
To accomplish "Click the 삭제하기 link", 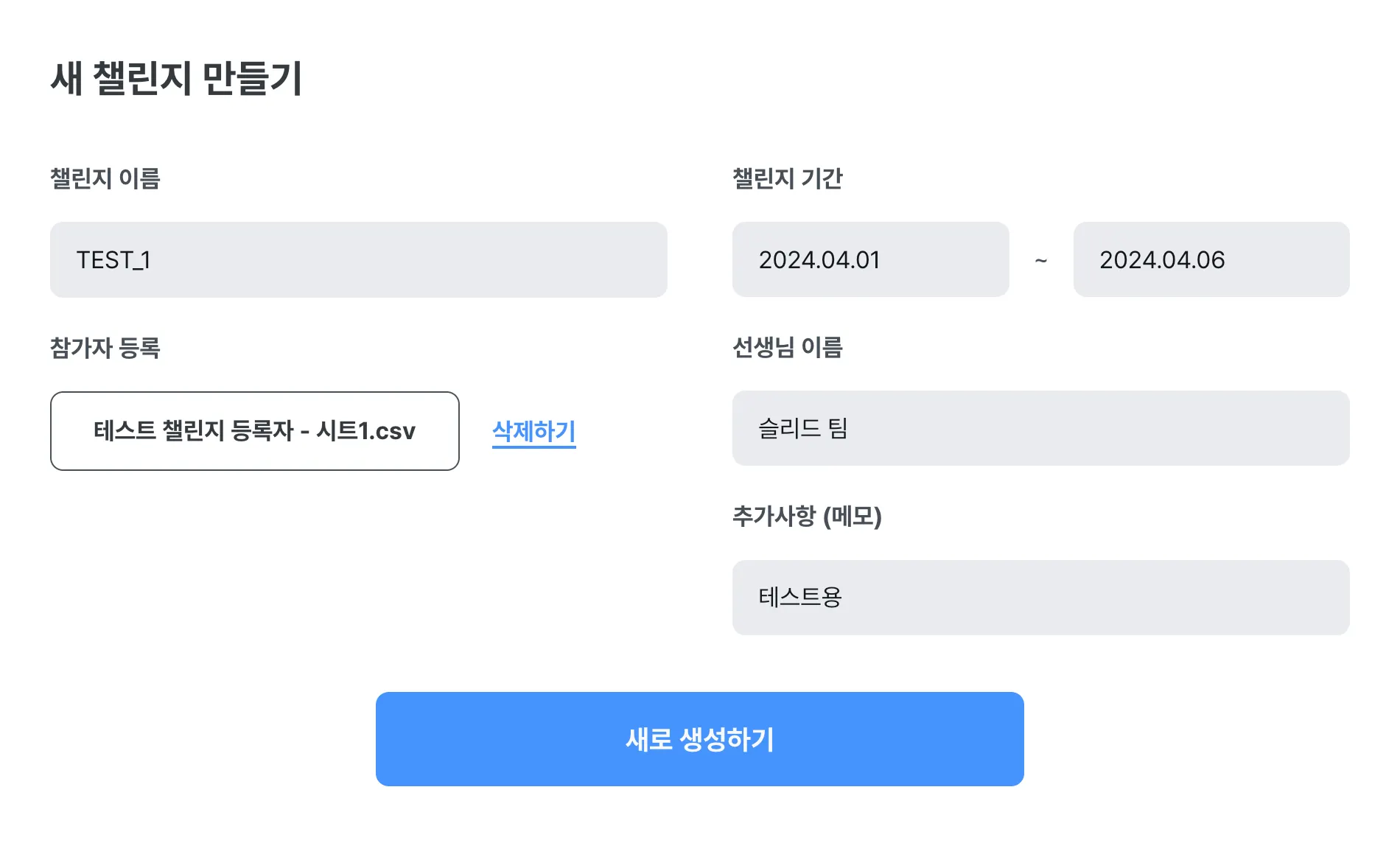I will [x=533, y=431].
